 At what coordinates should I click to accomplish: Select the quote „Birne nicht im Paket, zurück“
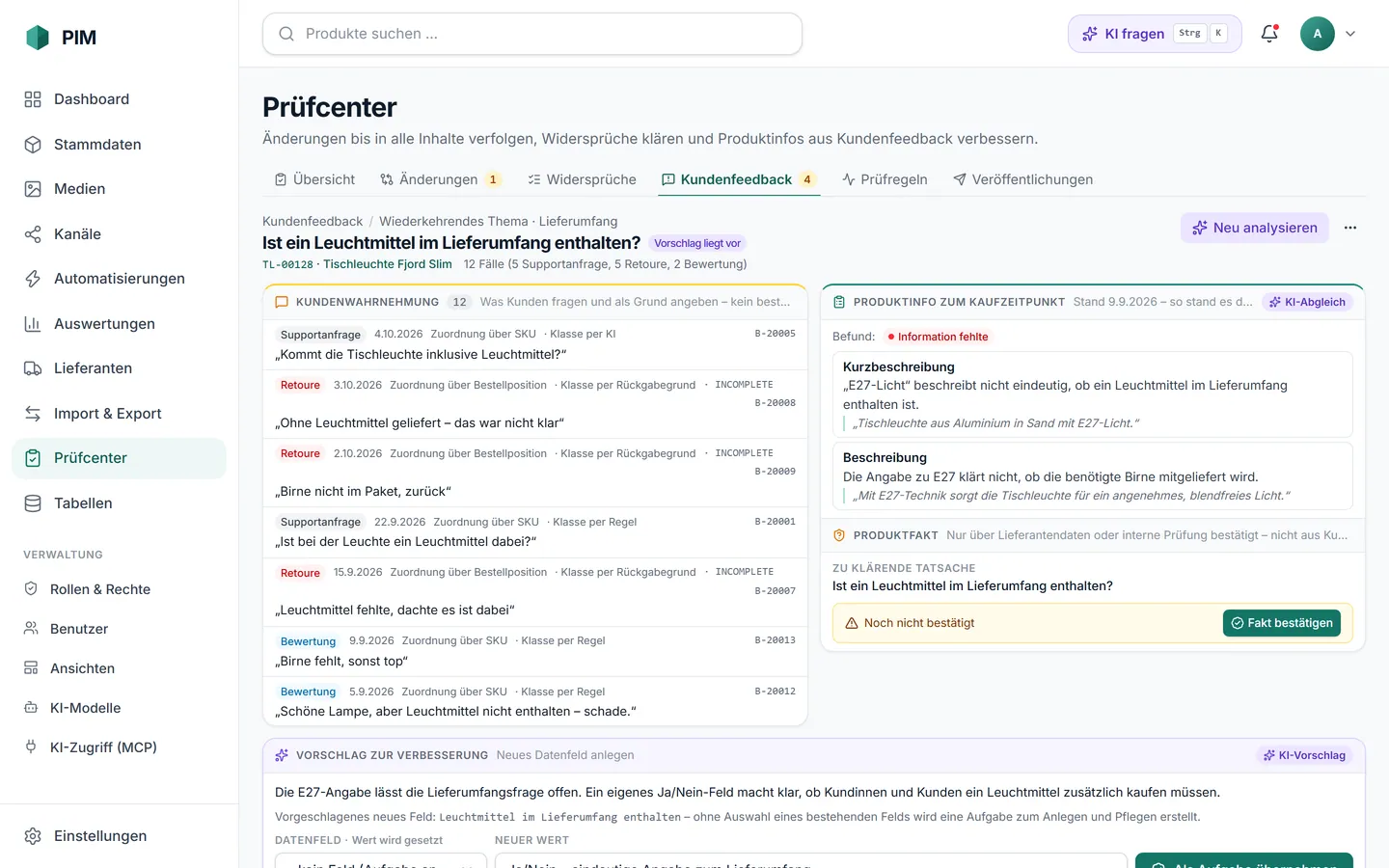coord(363,491)
